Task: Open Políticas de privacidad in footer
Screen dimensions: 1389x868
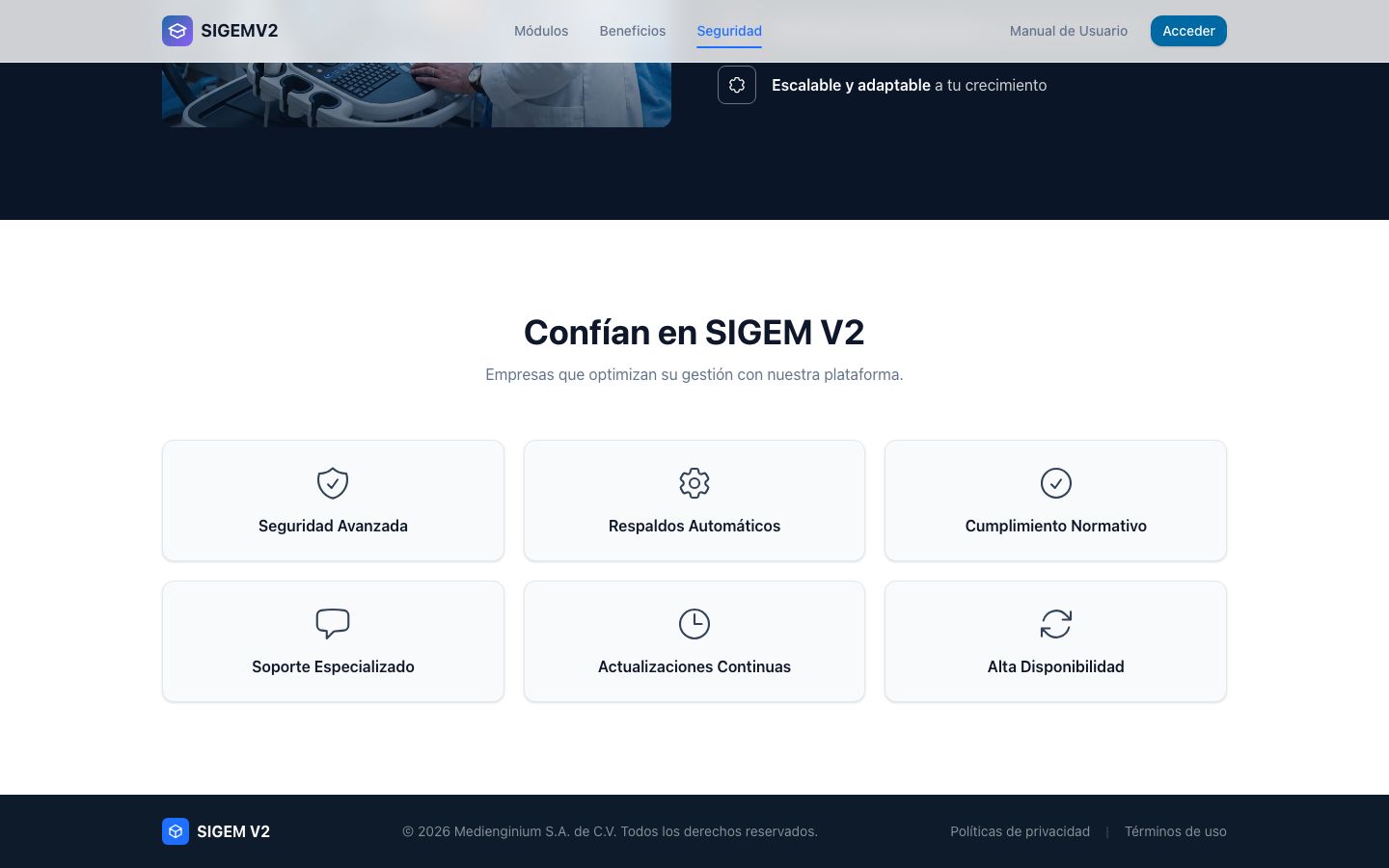Action: point(1020,831)
